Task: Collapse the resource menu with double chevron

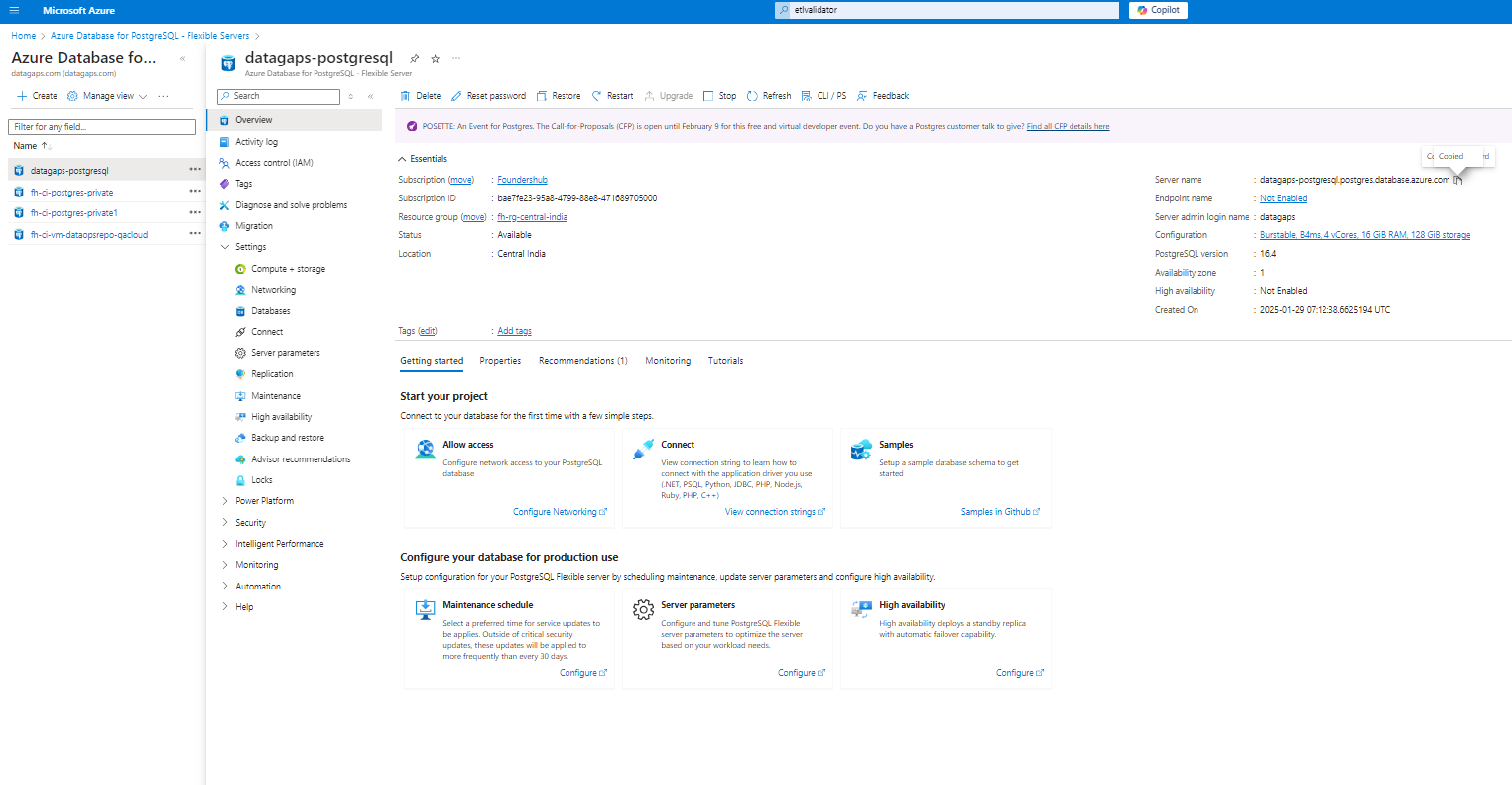Action: pos(370,96)
